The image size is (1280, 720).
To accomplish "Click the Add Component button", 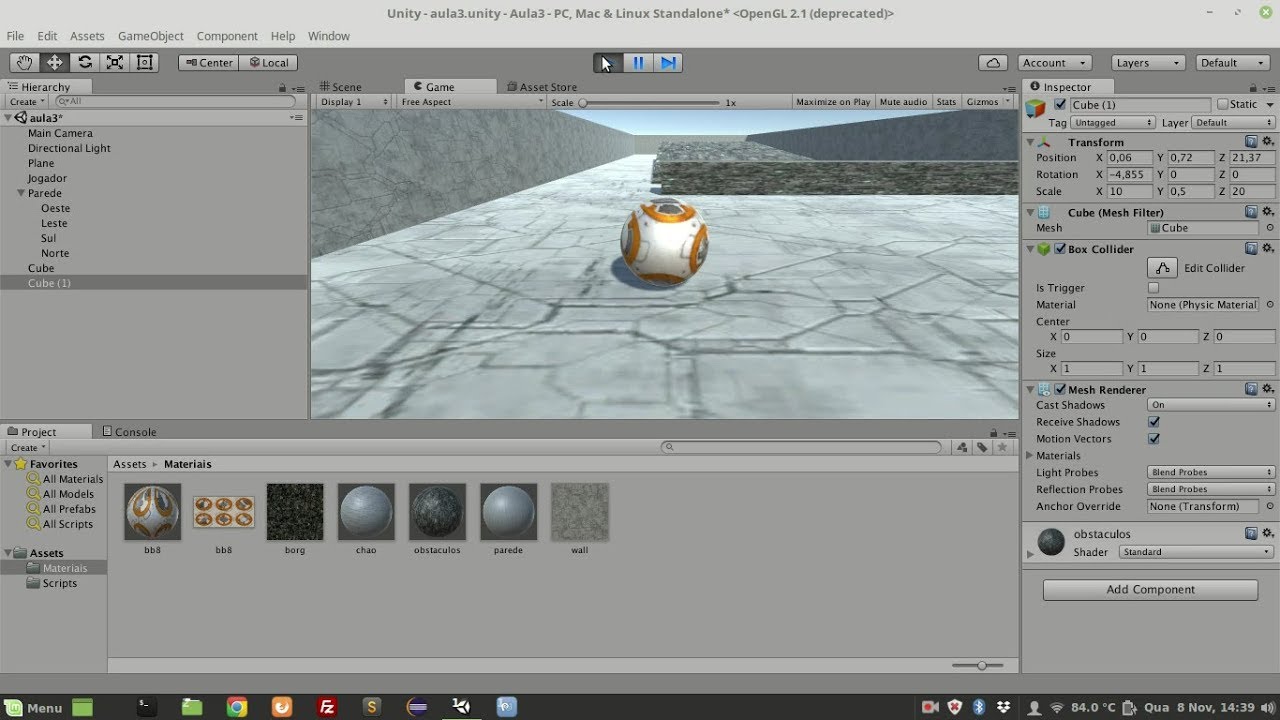I will click(x=1150, y=590).
